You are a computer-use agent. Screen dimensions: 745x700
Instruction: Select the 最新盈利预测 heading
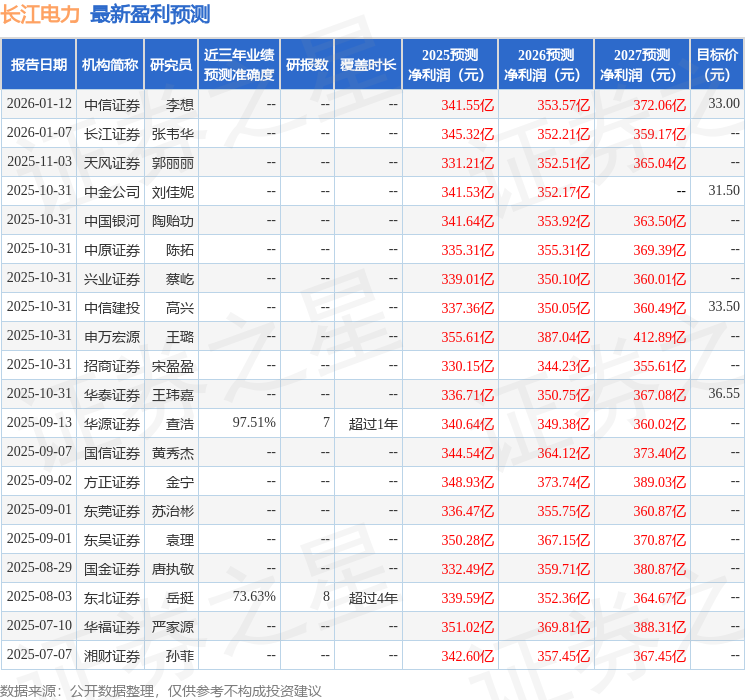click(150, 14)
